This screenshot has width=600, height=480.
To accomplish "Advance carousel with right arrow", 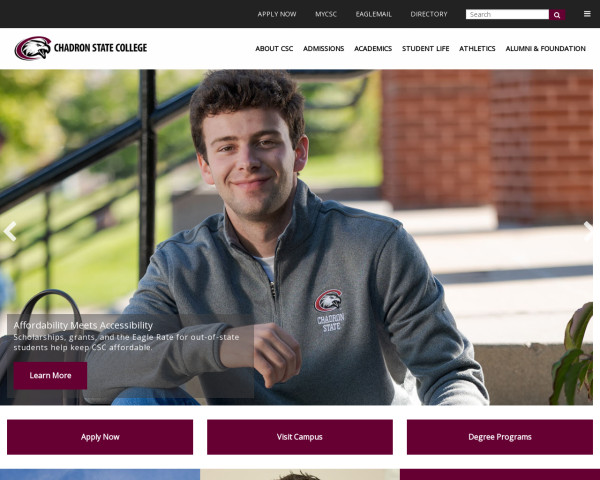I will 589,231.
